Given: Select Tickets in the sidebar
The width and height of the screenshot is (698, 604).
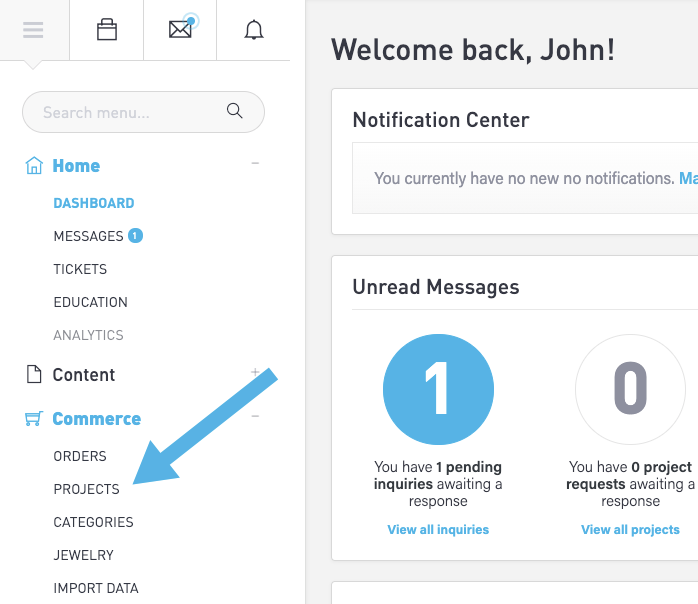Looking at the screenshot, I should point(80,269).
